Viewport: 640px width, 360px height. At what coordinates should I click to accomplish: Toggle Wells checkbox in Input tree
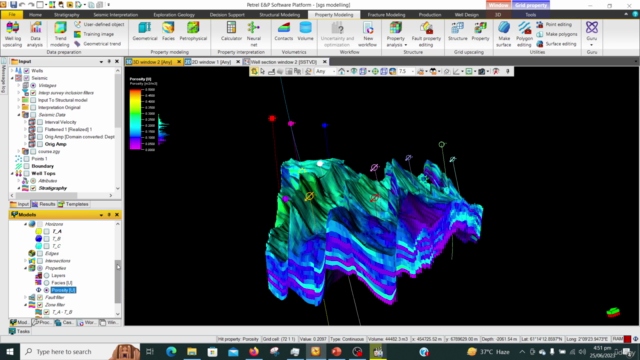point(27,71)
